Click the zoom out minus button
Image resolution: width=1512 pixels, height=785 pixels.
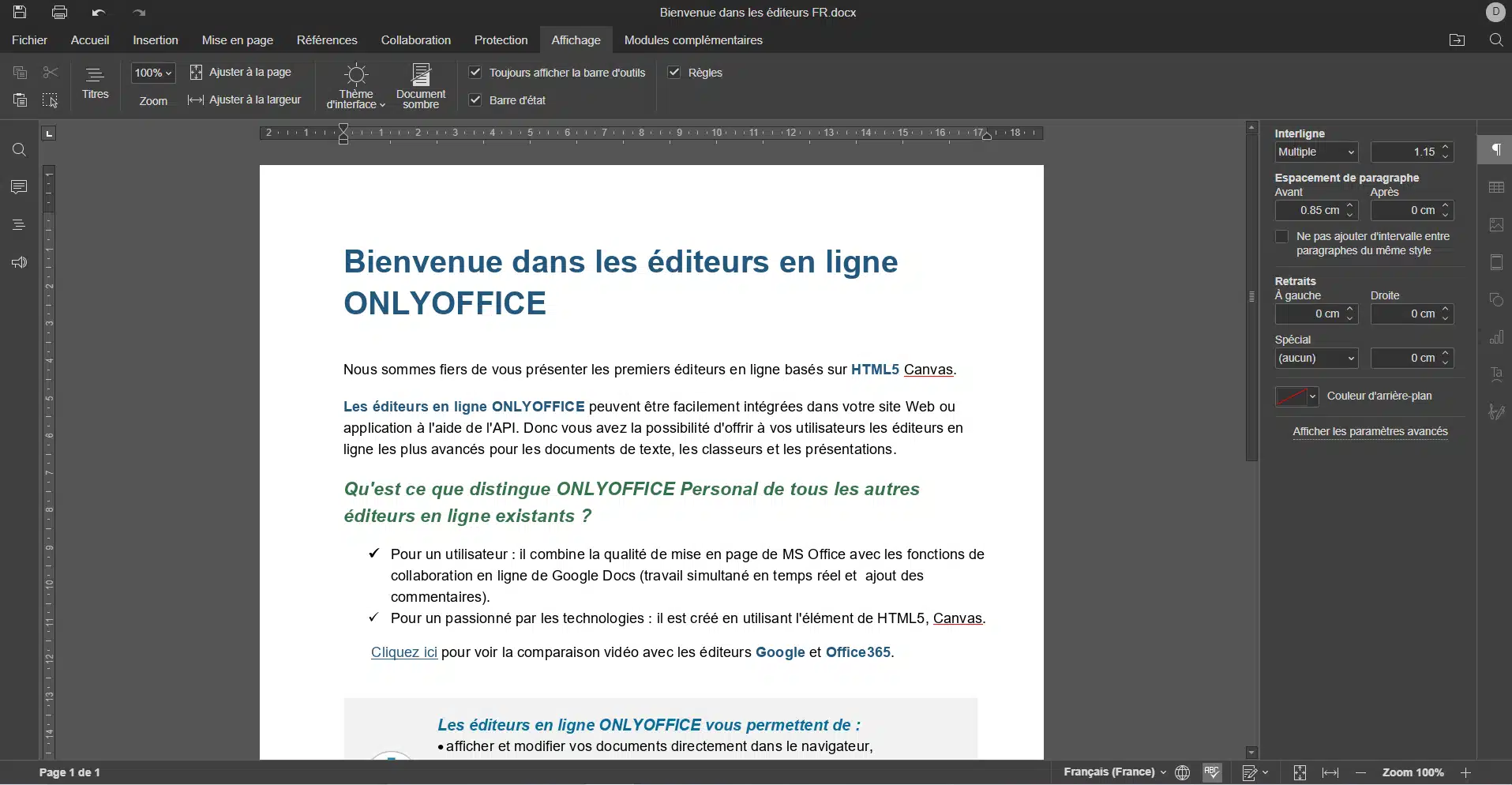click(1361, 773)
